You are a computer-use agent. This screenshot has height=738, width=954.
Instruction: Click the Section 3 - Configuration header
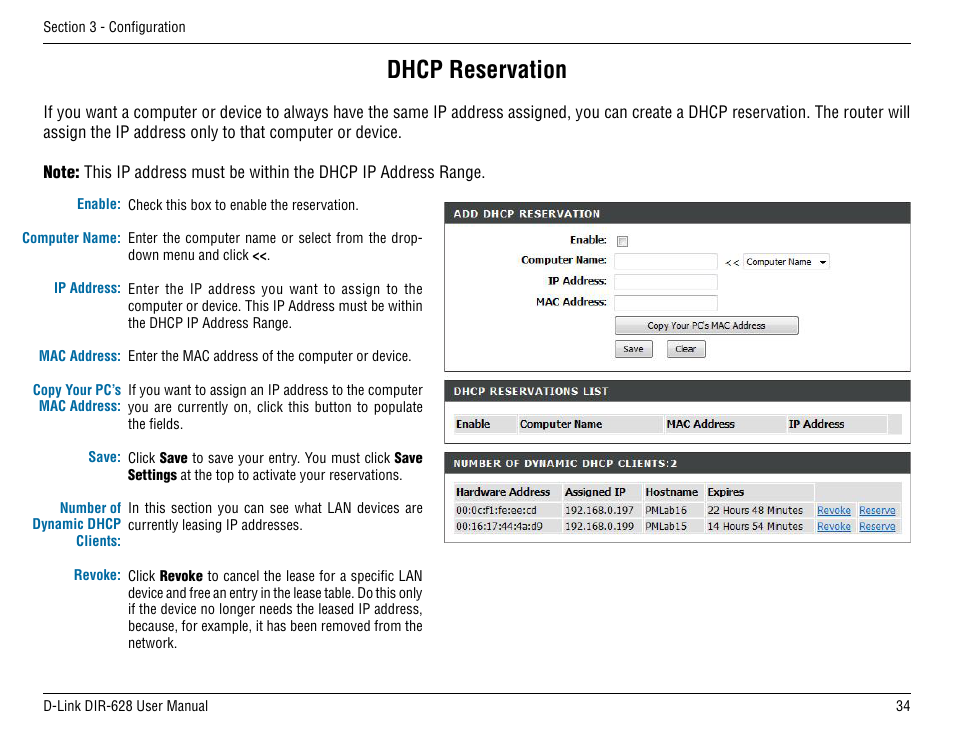[114, 27]
